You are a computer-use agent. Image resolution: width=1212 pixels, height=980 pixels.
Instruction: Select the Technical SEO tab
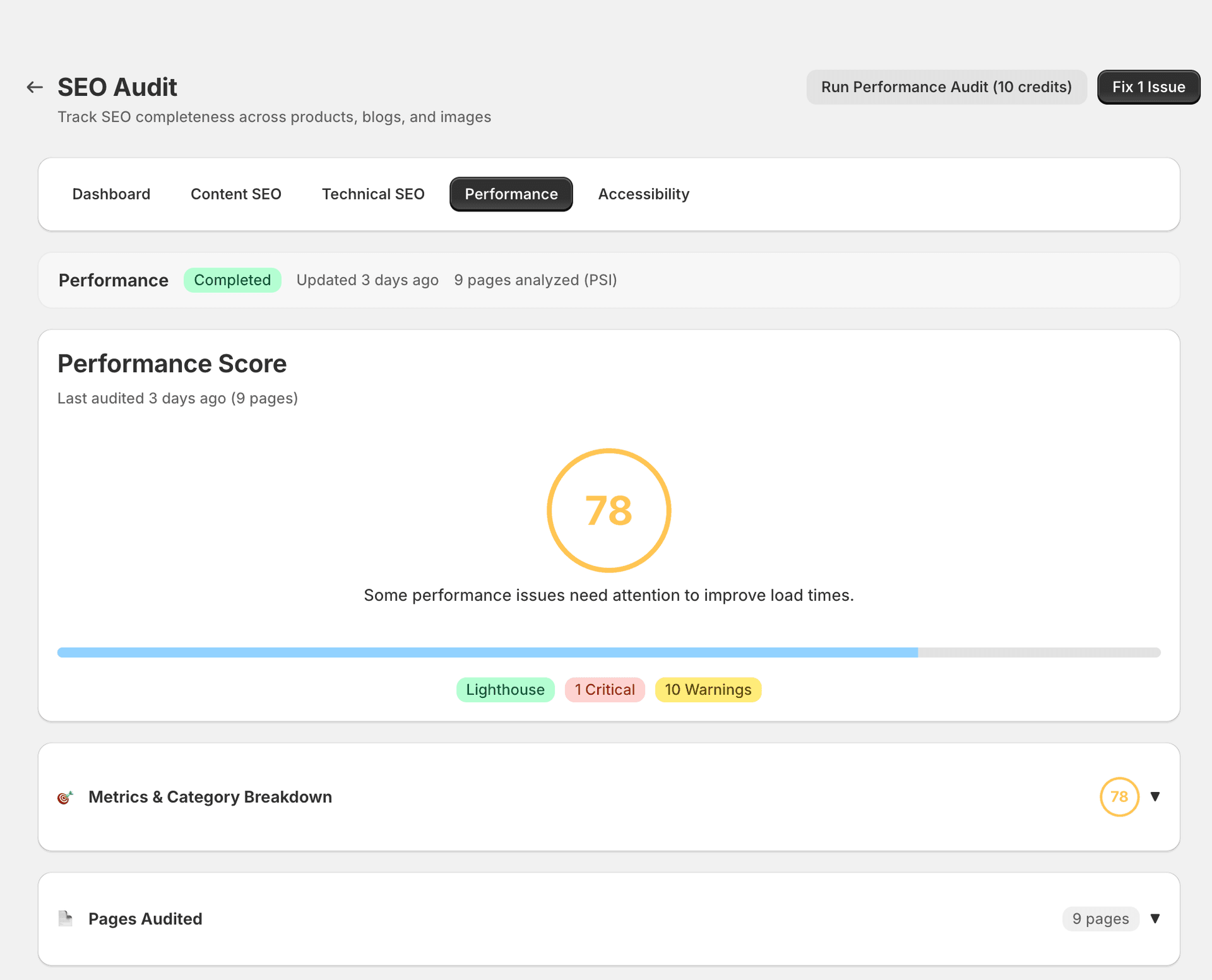click(372, 194)
